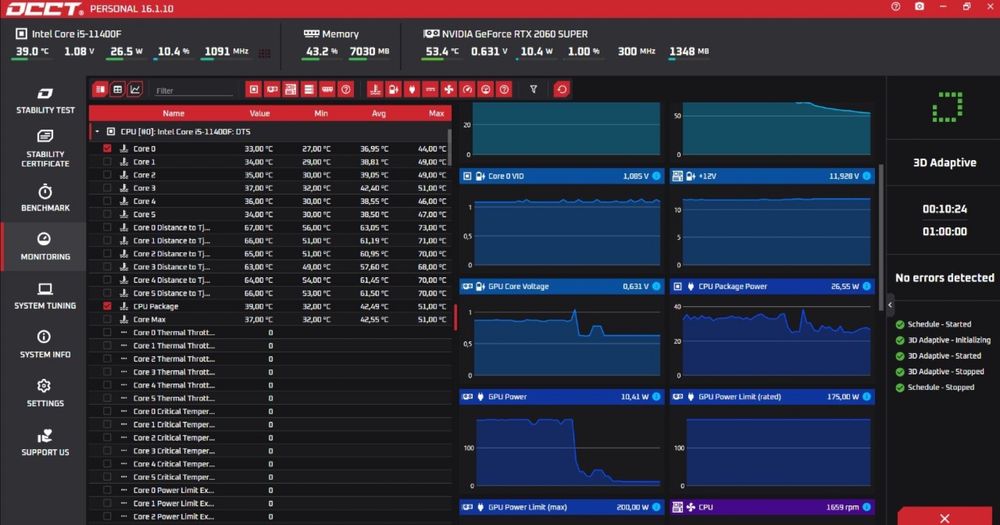Toggle voltage sensor type filter
Image resolution: width=1000 pixels, height=525 pixels.
[393, 90]
